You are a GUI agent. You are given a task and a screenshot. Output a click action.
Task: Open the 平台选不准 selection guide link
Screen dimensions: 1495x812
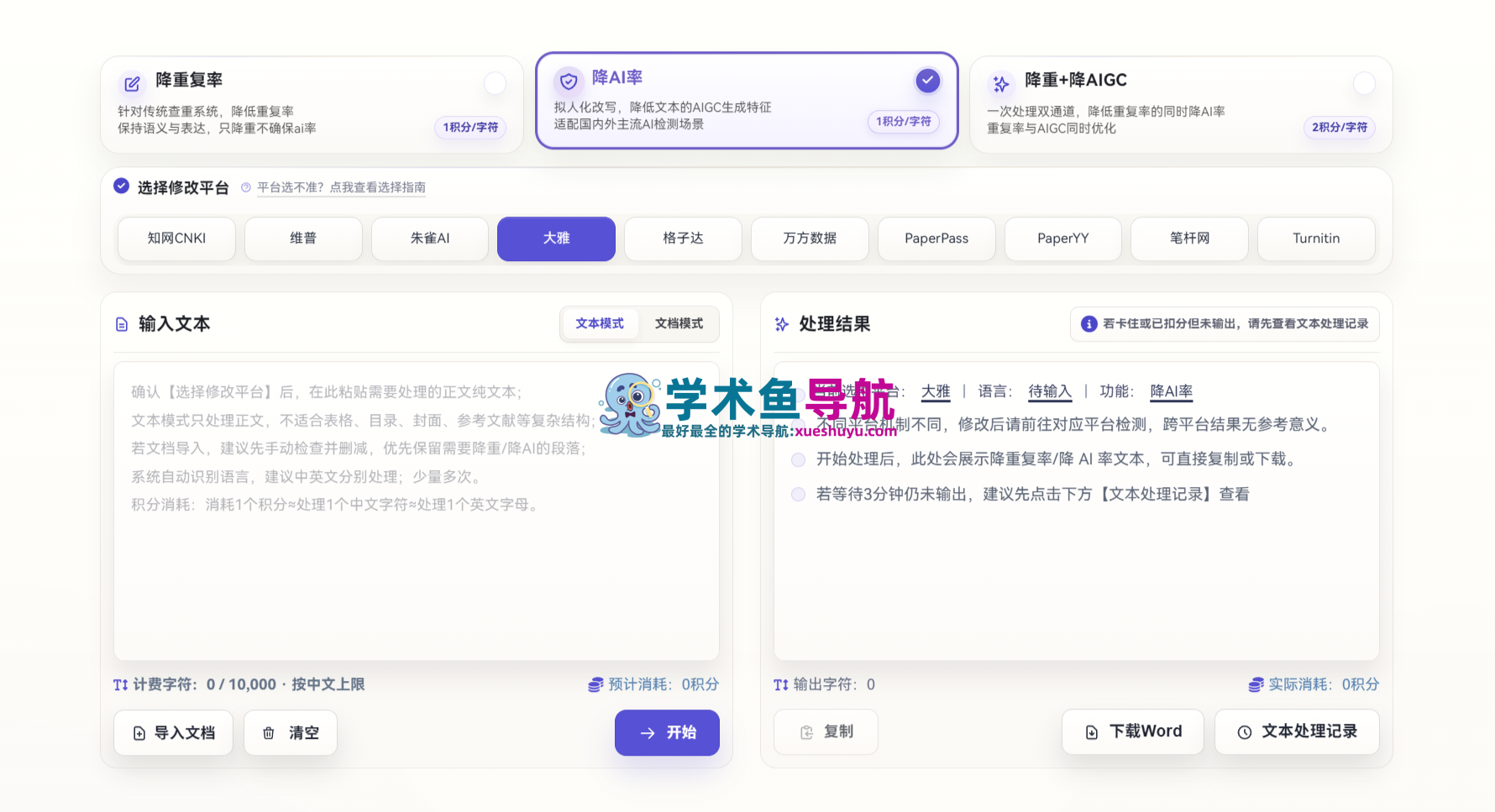pyautogui.click(x=341, y=187)
